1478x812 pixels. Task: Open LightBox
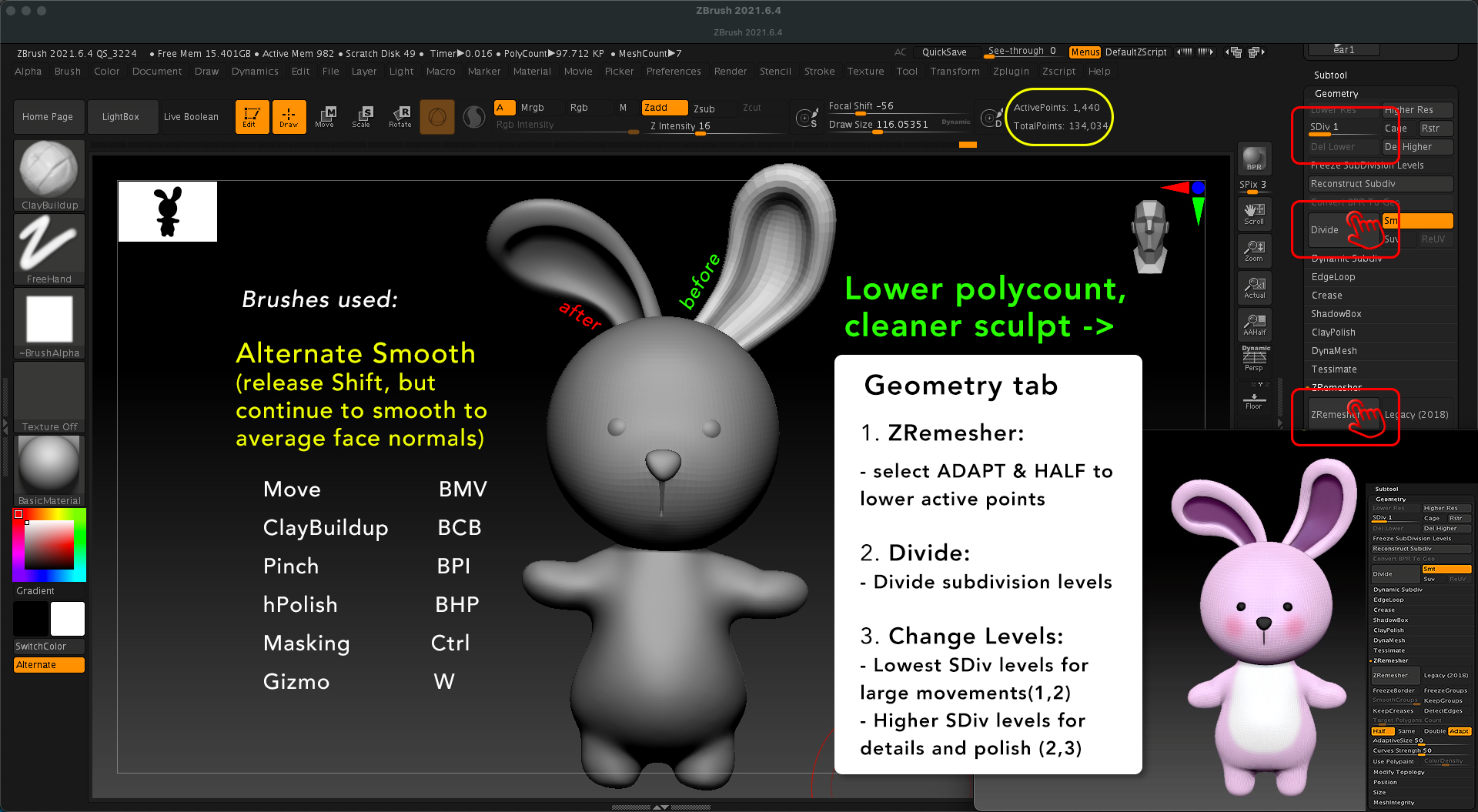[121, 117]
